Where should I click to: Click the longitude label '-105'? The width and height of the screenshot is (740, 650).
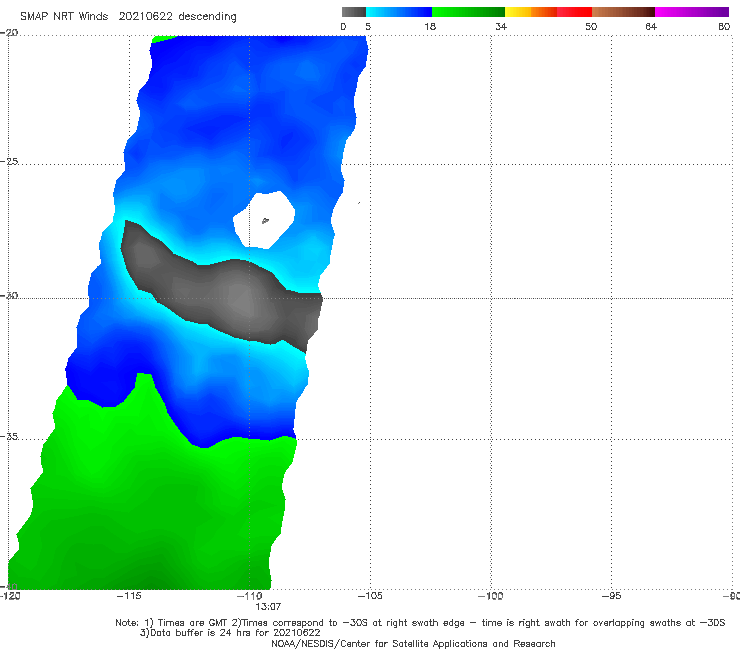click(370, 596)
